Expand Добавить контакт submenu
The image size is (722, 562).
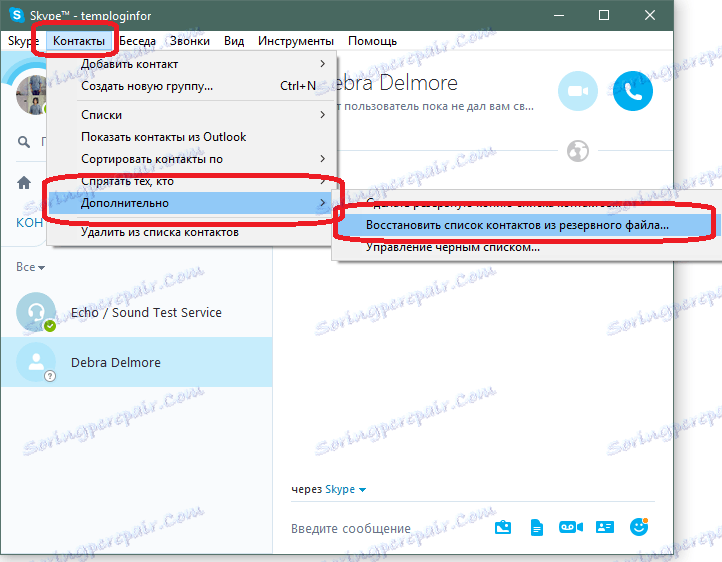192,64
